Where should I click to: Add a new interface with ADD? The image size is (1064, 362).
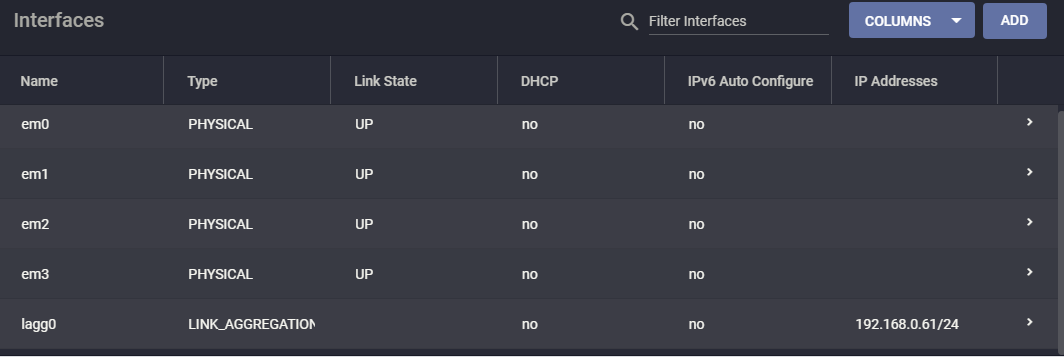tap(1014, 20)
